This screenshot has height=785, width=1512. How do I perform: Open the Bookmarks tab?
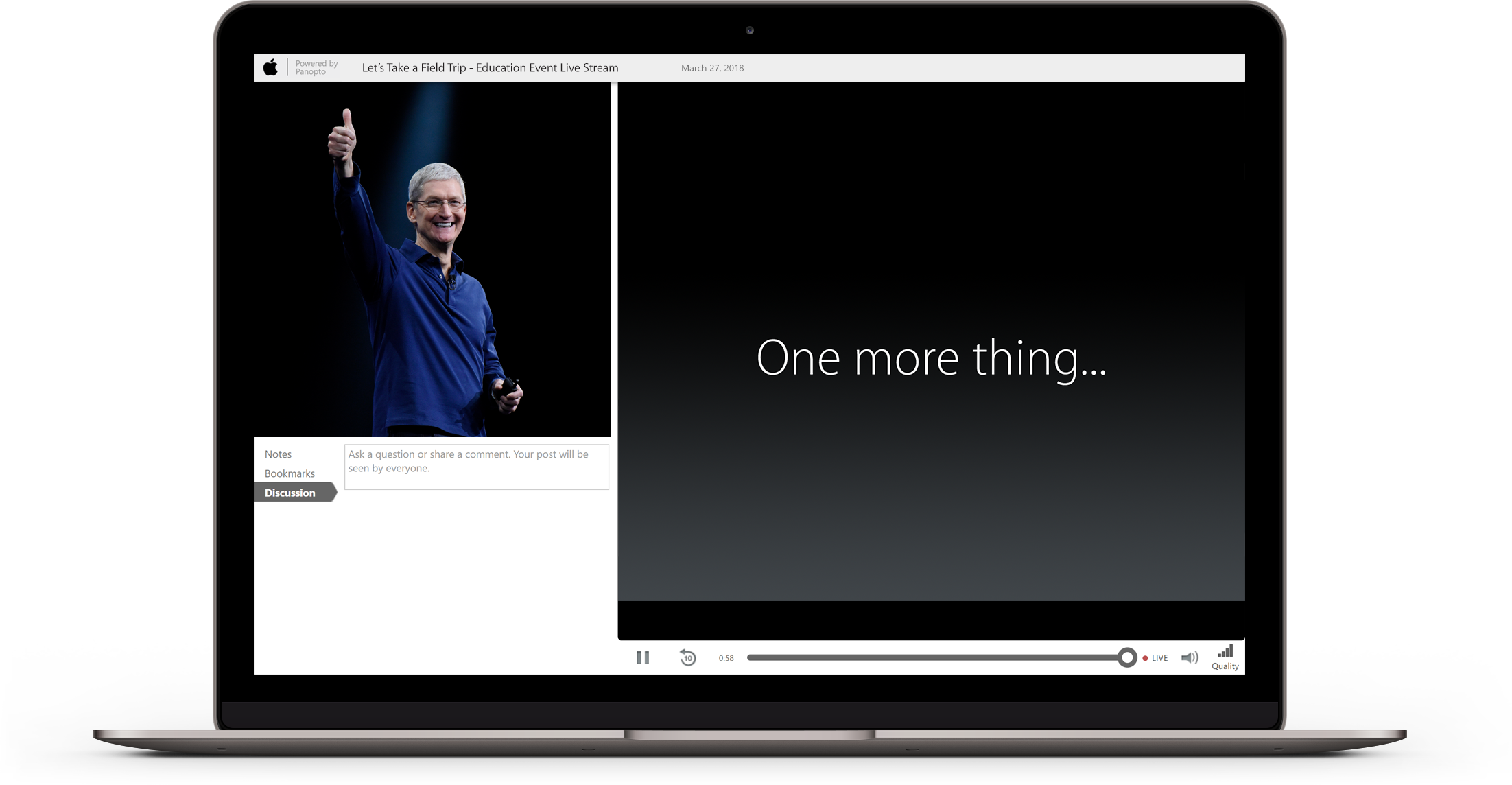tap(290, 473)
